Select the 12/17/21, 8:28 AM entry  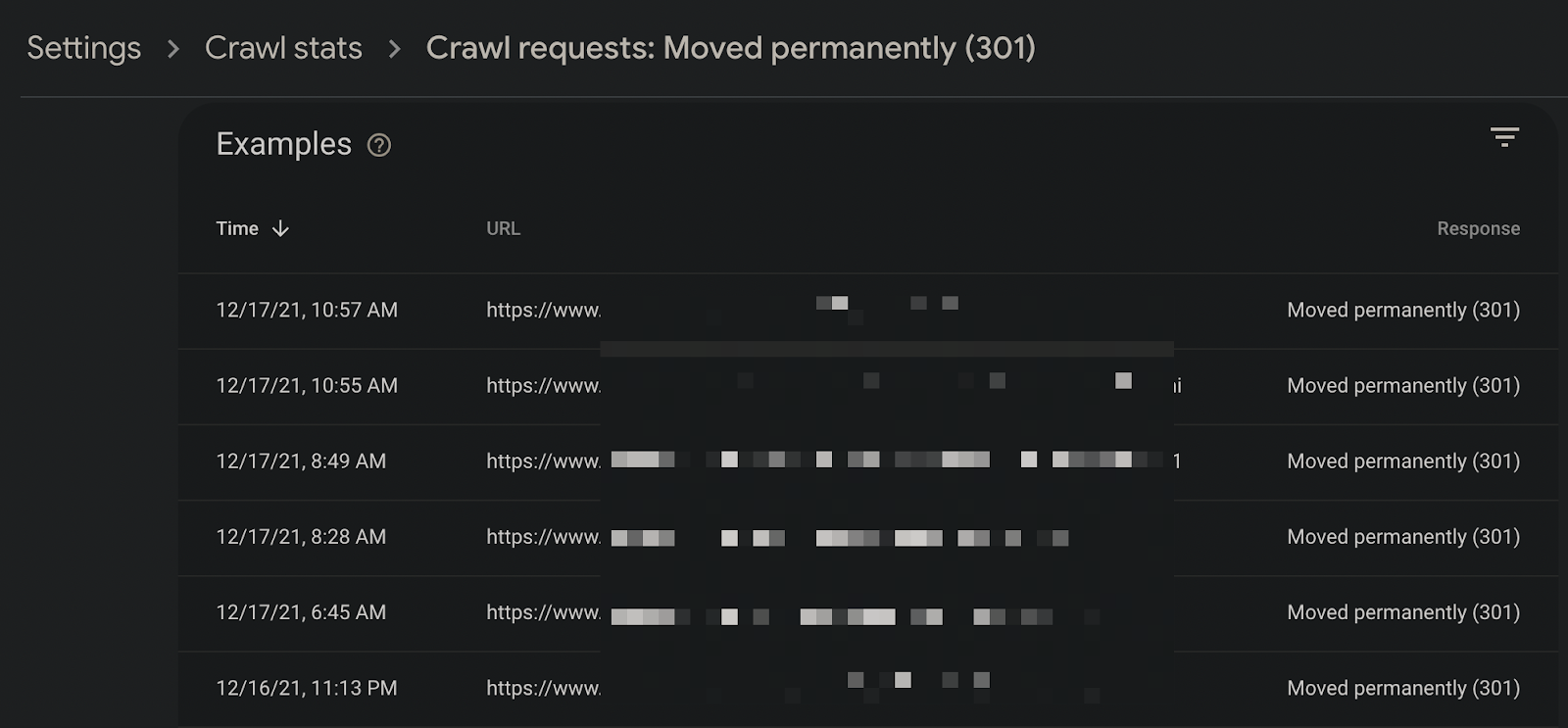(x=868, y=537)
